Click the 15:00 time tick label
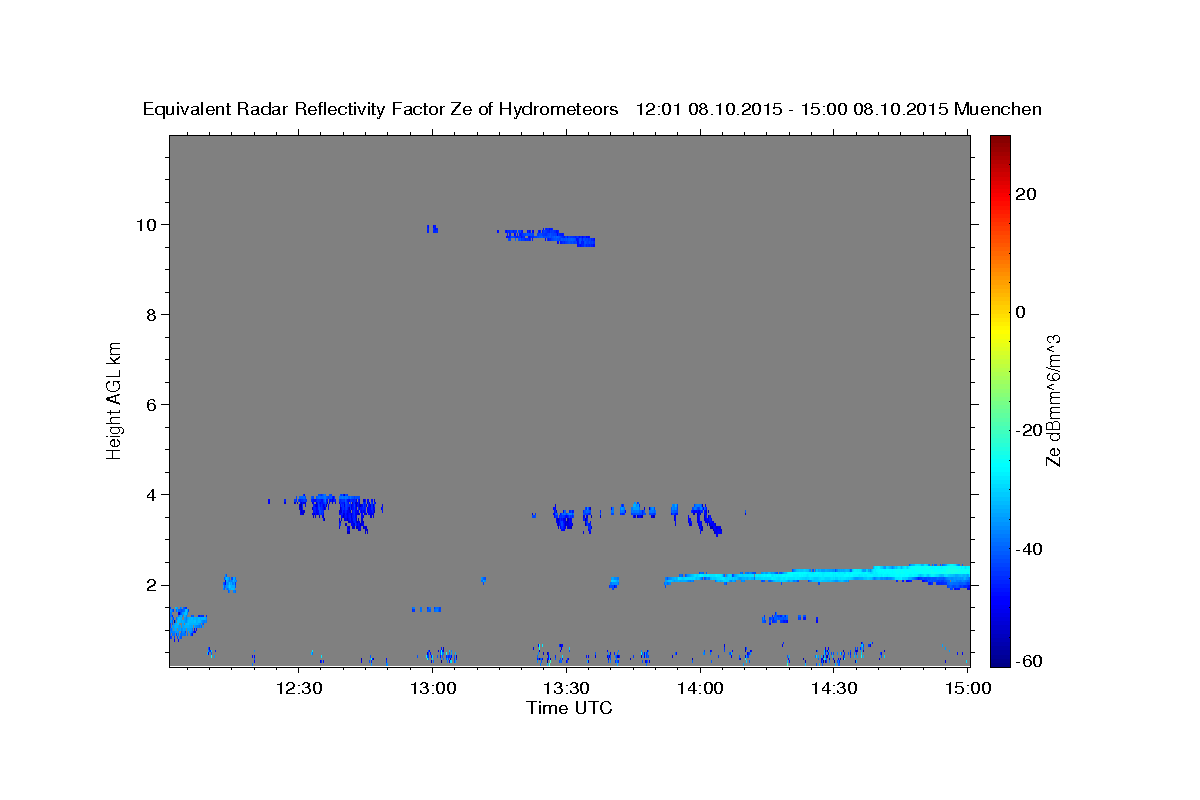 [968, 688]
